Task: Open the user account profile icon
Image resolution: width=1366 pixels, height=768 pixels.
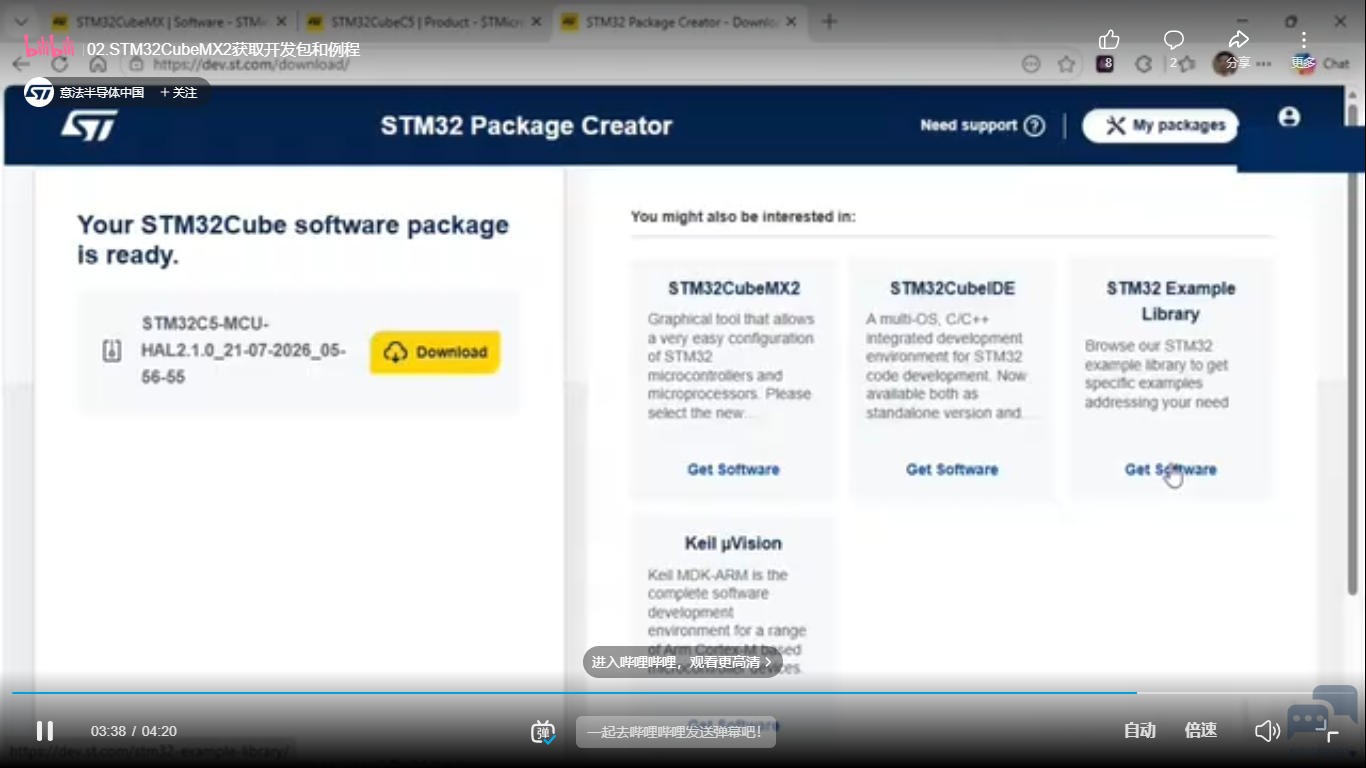Action: [x=1289, y=117]
